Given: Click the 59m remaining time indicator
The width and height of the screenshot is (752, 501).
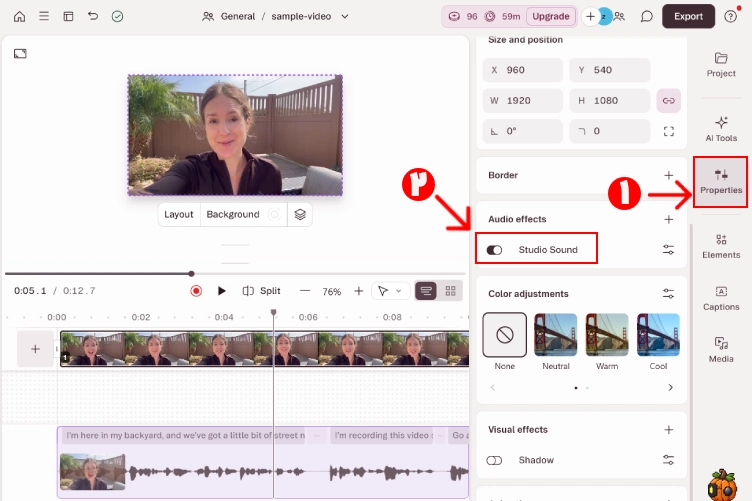Looking at the screenshot, I should coord(503,16).
